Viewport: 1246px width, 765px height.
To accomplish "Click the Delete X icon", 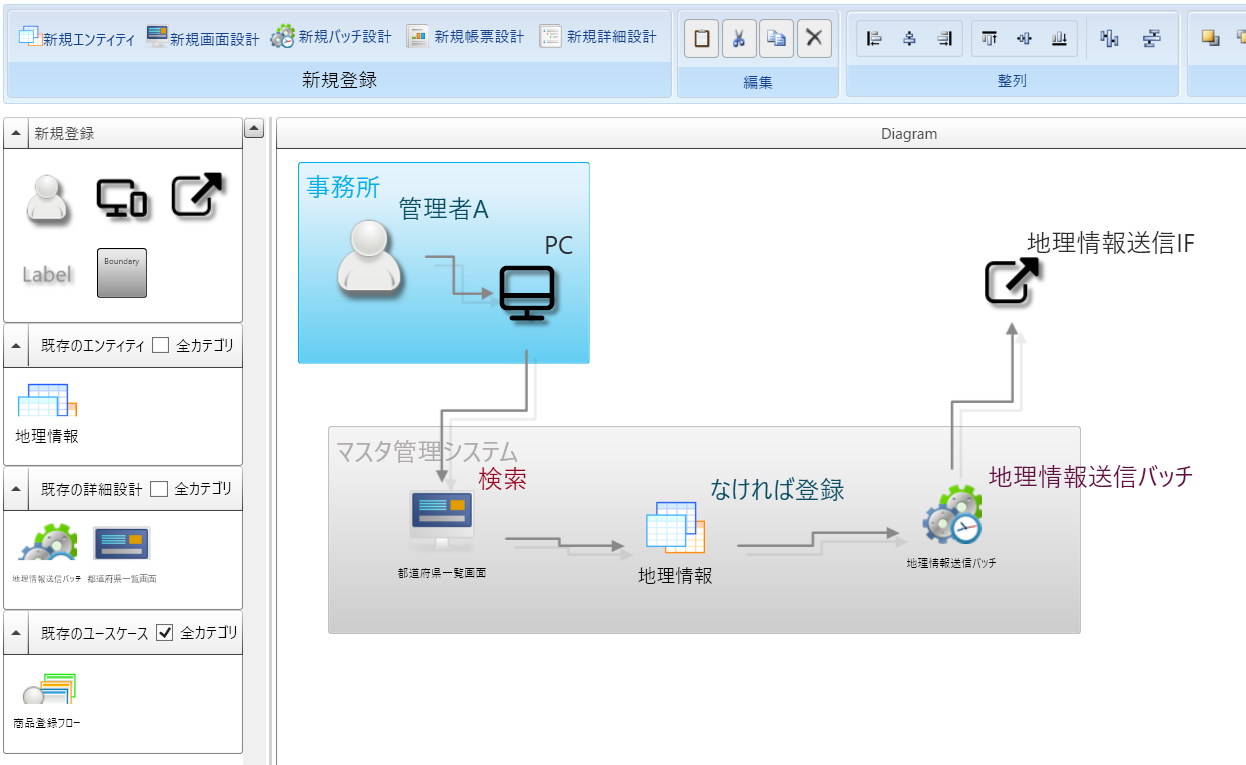I will point(814,39).
